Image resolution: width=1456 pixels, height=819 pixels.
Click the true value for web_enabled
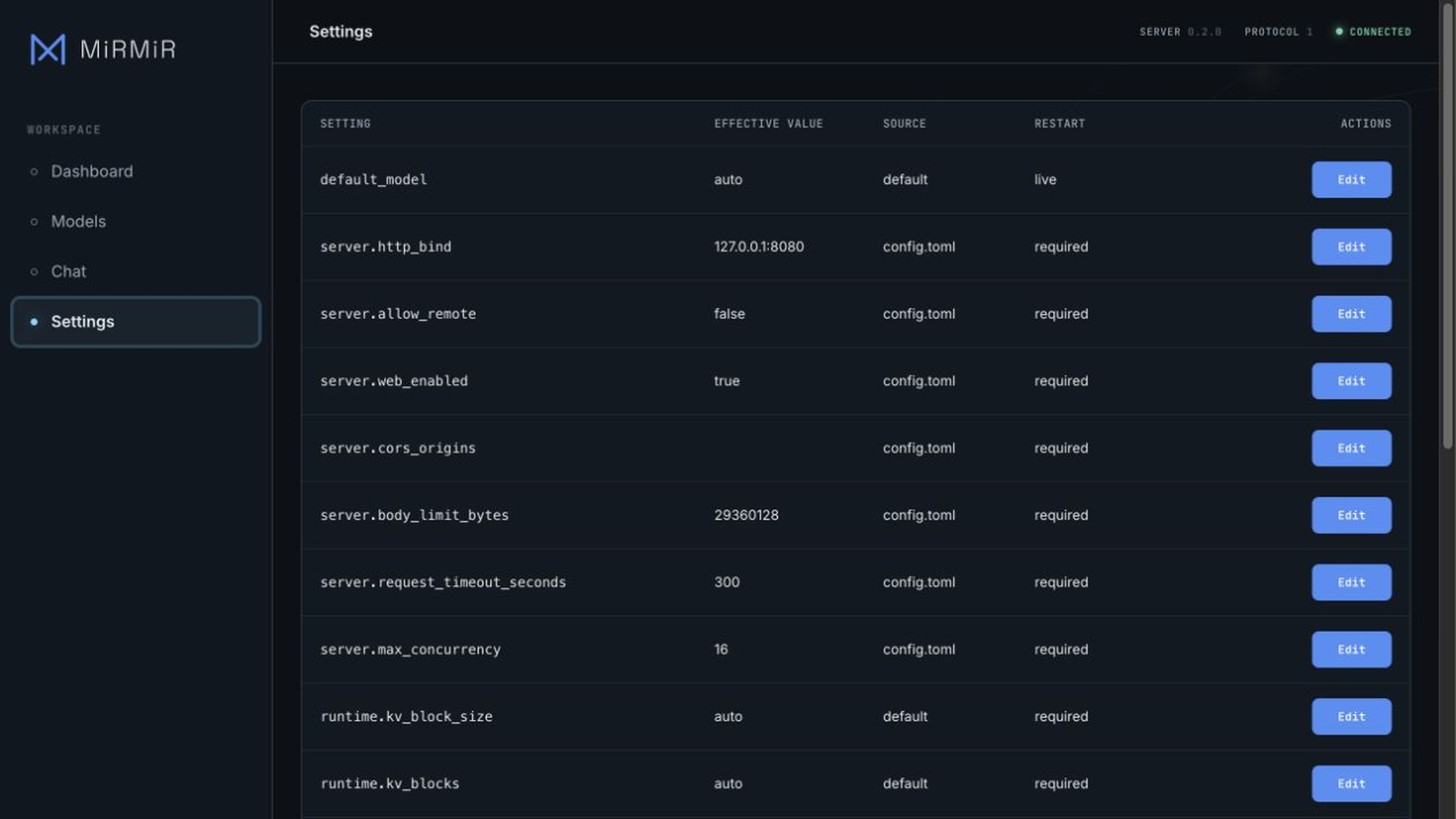(726, 381)
